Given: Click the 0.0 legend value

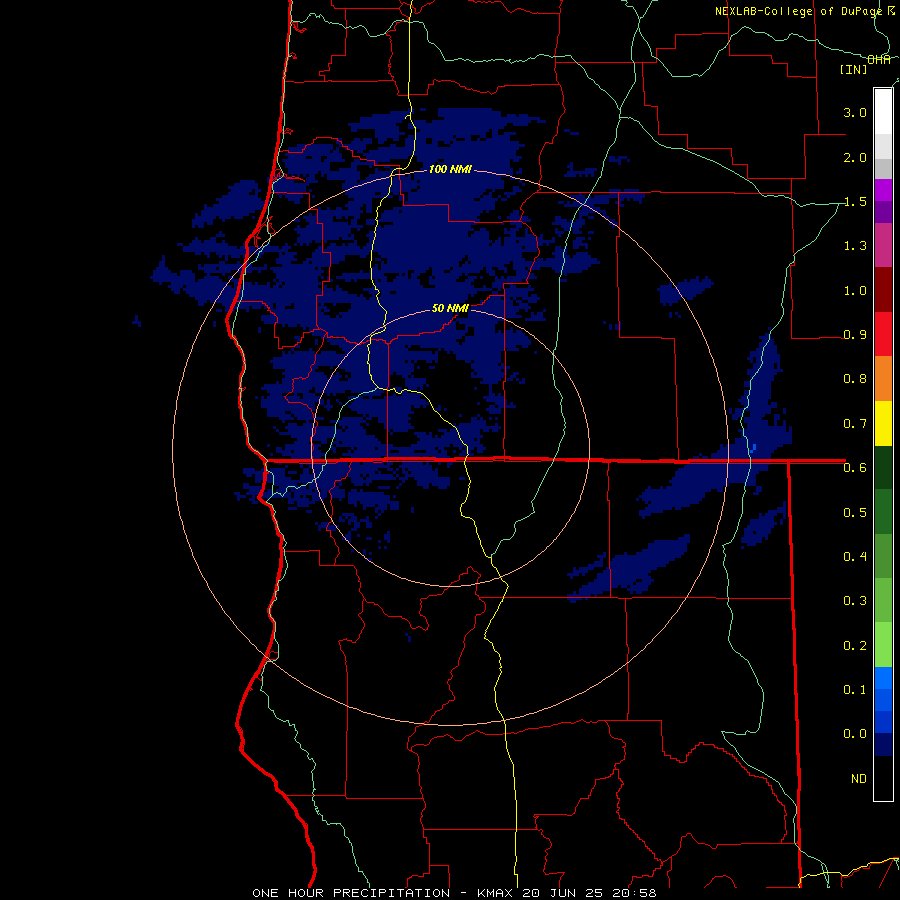Looking at the screenshot, I should tap(855, 734).
